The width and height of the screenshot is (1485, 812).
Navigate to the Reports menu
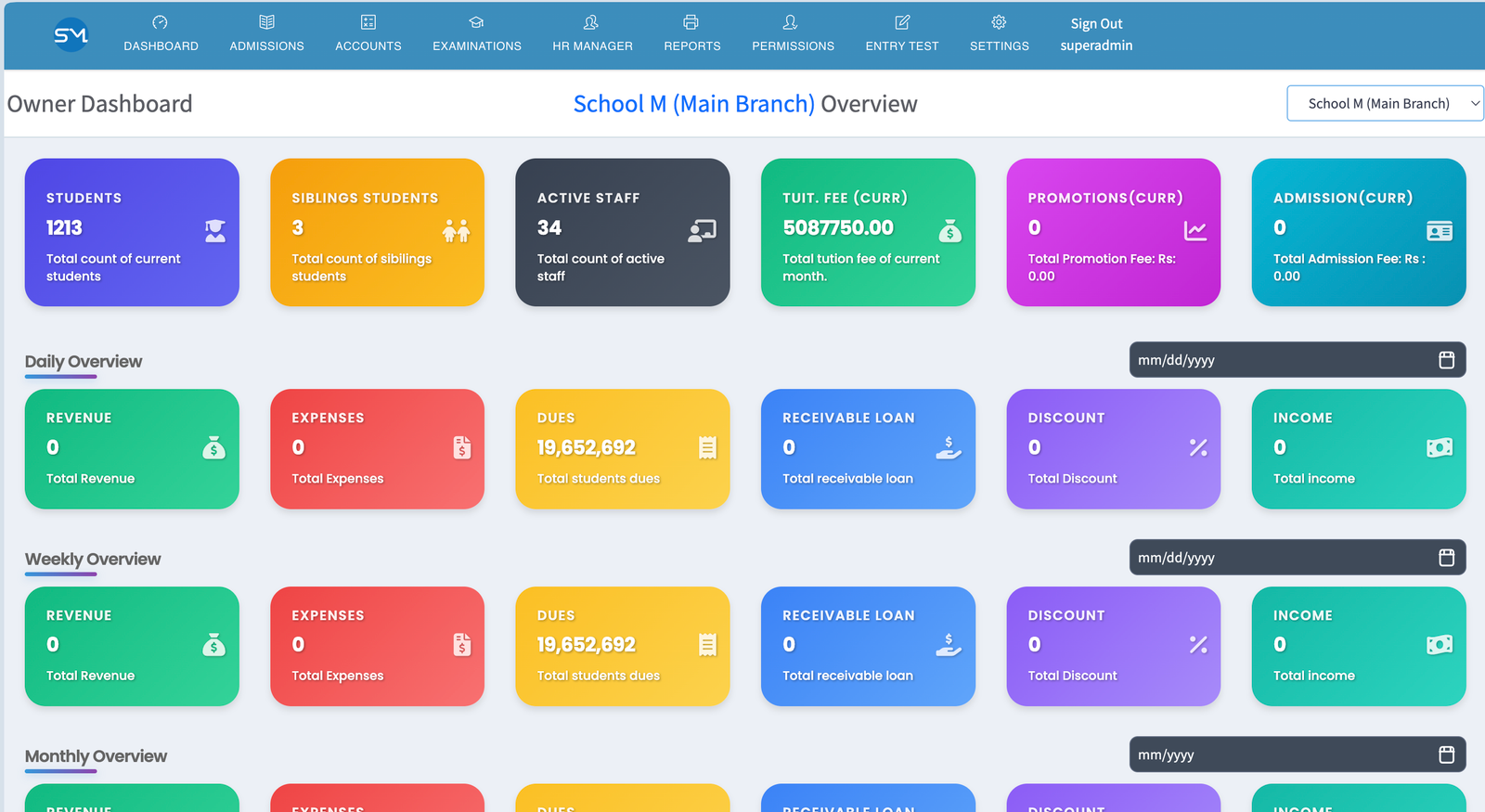tap(692, 34)
